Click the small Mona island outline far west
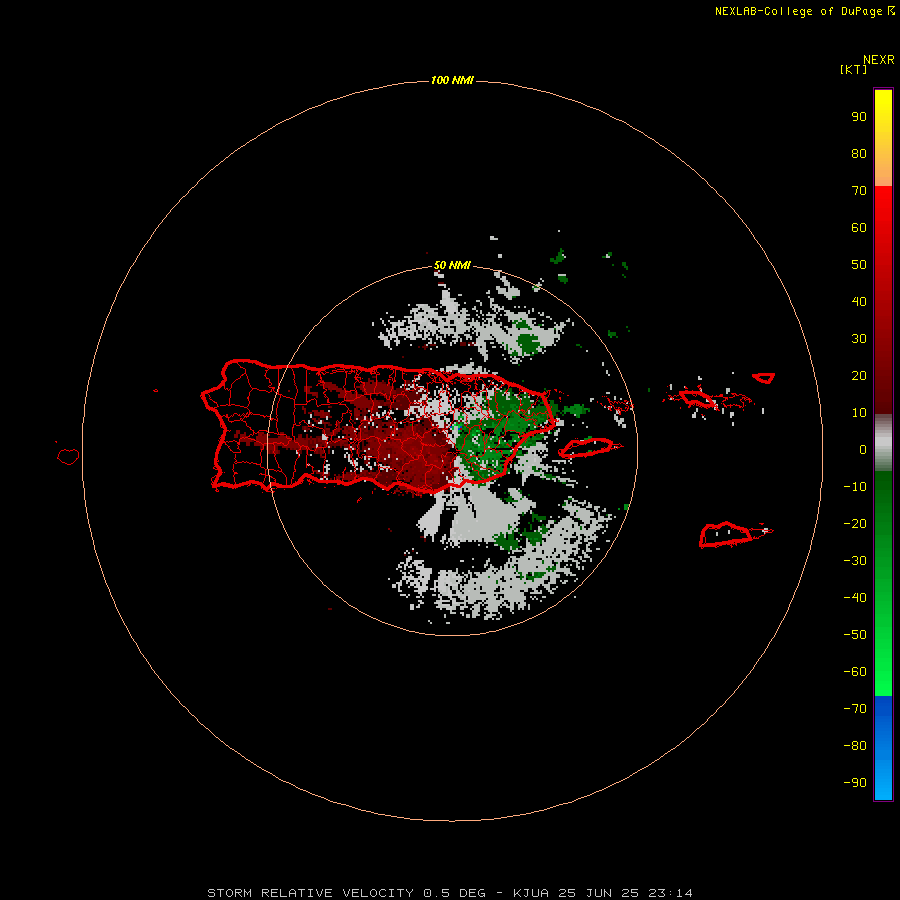 (68, 456)
